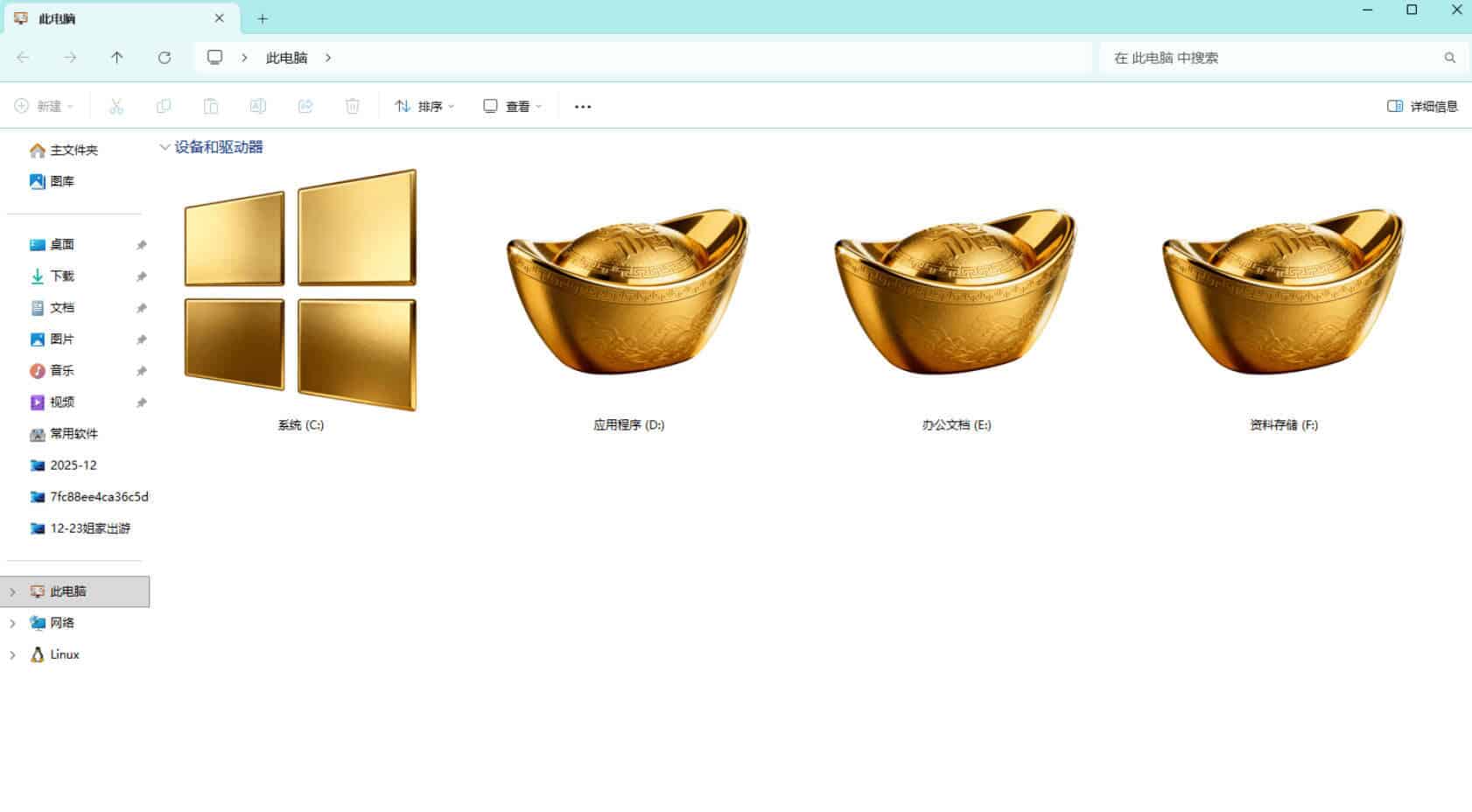Expand the Linux node in the sidebar
Image resolution: width=1472 pixels, height=812 pixels.
coord(12,654)
